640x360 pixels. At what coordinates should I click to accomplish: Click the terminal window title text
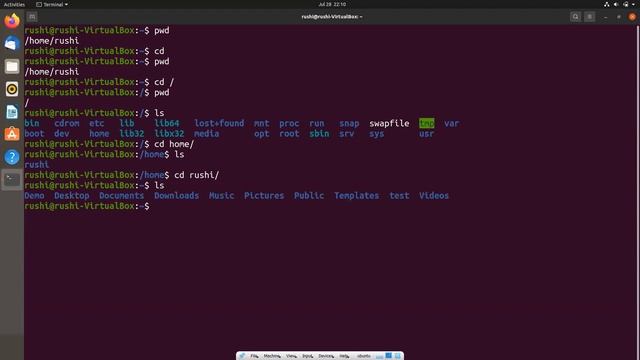point(332,17)
